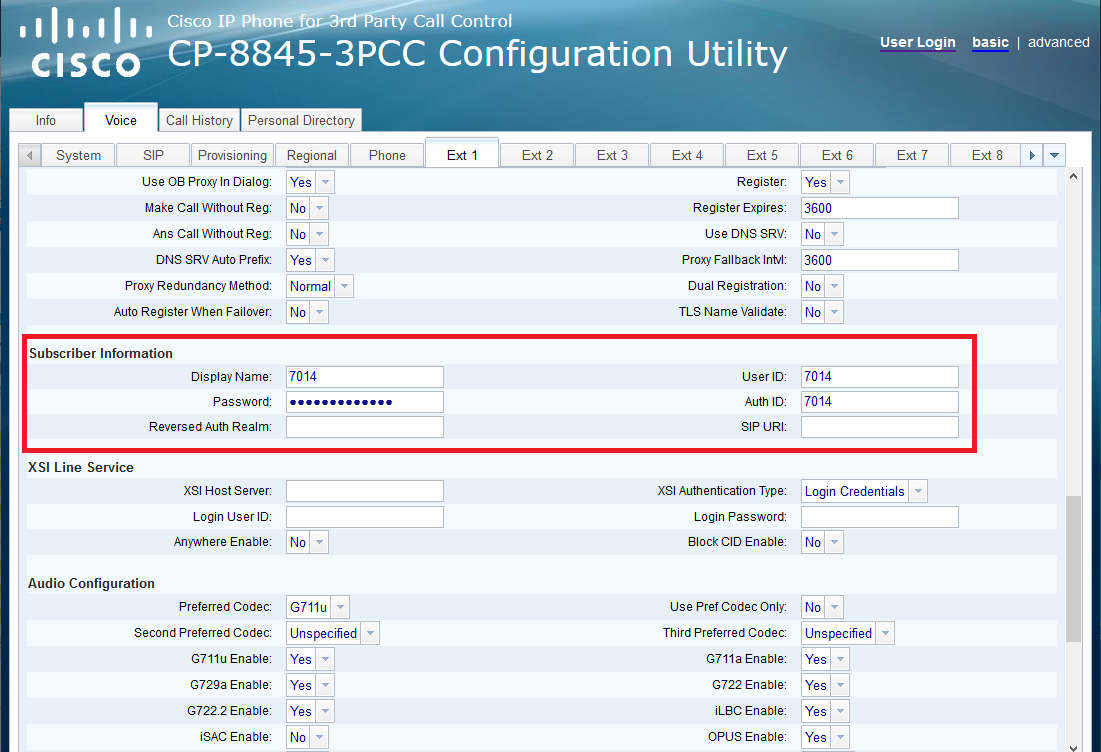
Task: Switch to the Call History tab
Action: [x=199, y=120]
